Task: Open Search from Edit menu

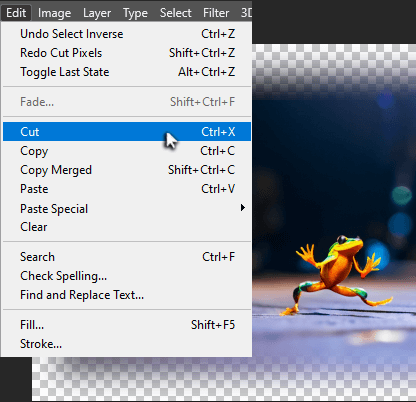Action: pyautogui.click(x=127, y=257)
